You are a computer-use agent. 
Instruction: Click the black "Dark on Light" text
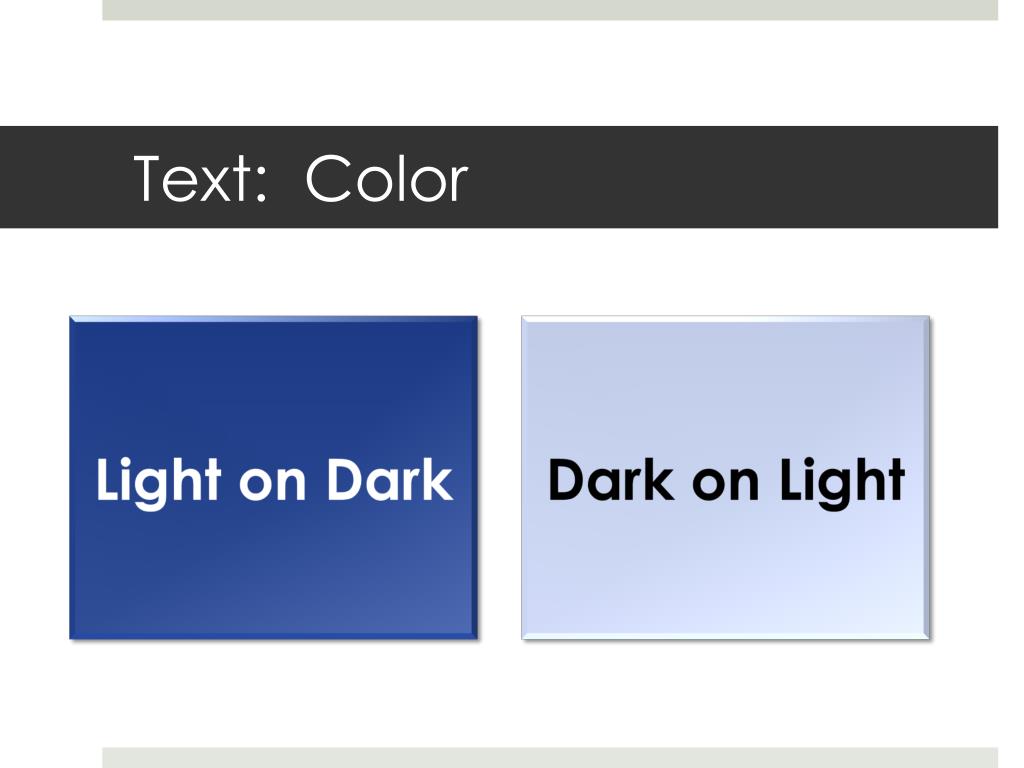(x=726, y=481)
